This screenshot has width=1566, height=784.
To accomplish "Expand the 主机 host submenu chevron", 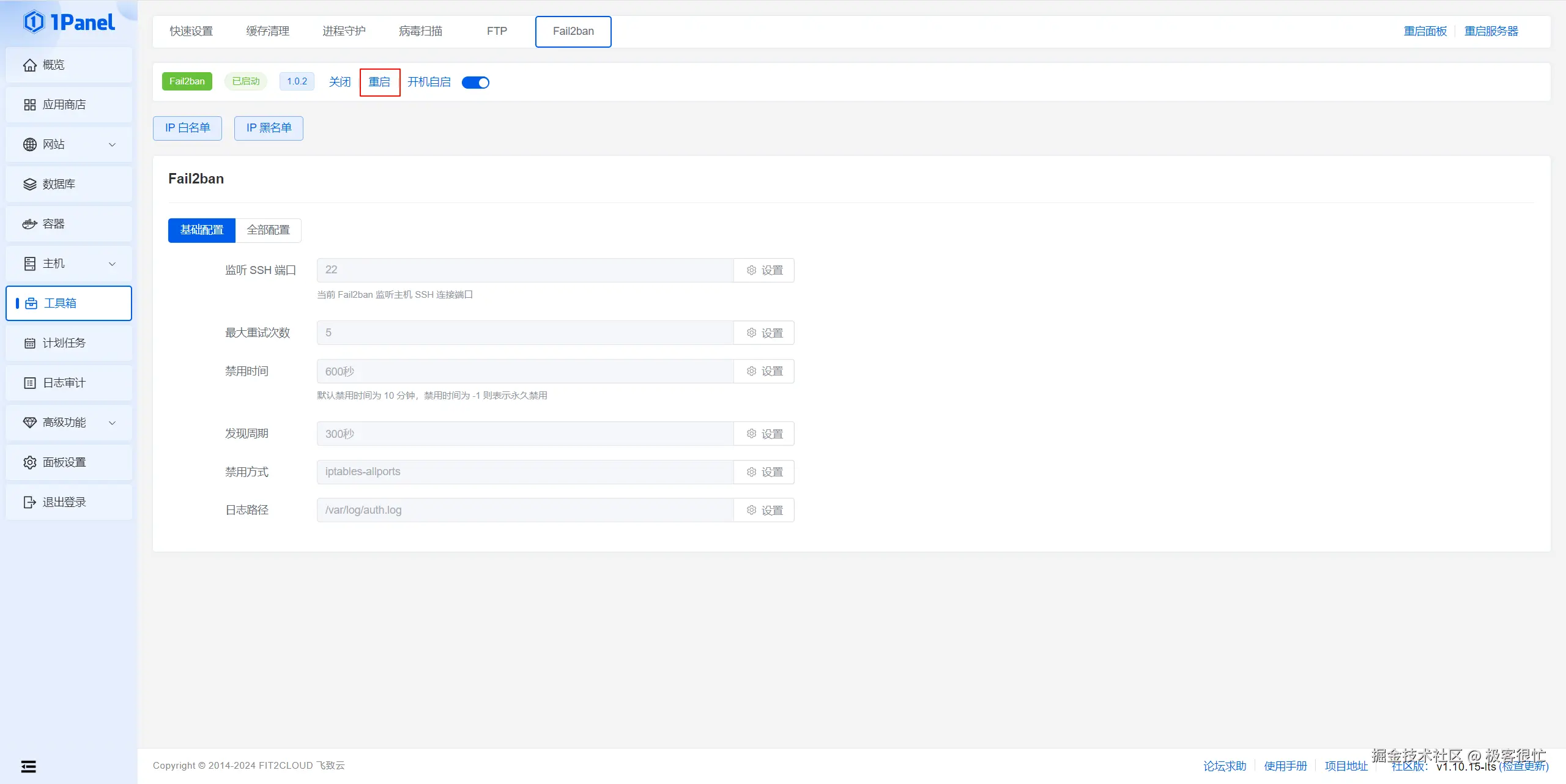I will pos(112,264).
